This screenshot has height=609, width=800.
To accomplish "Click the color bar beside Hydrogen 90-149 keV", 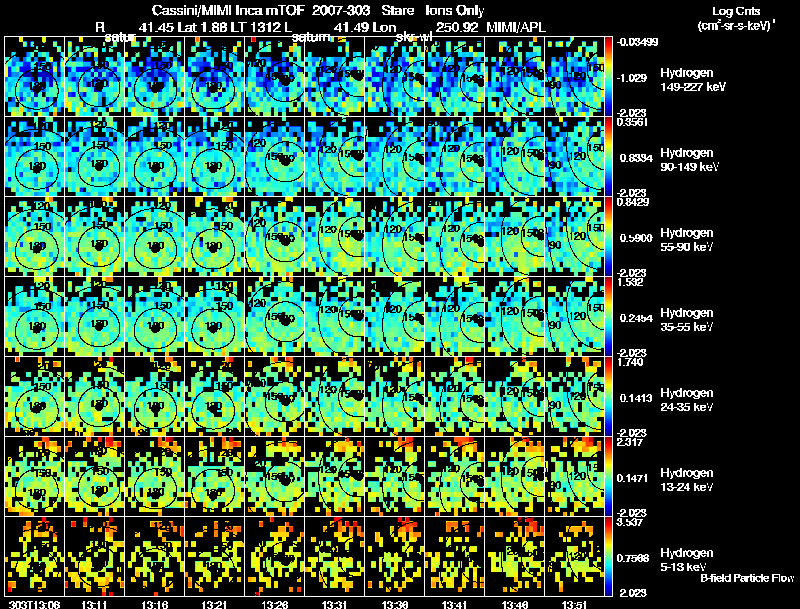I will click(608, 157).
